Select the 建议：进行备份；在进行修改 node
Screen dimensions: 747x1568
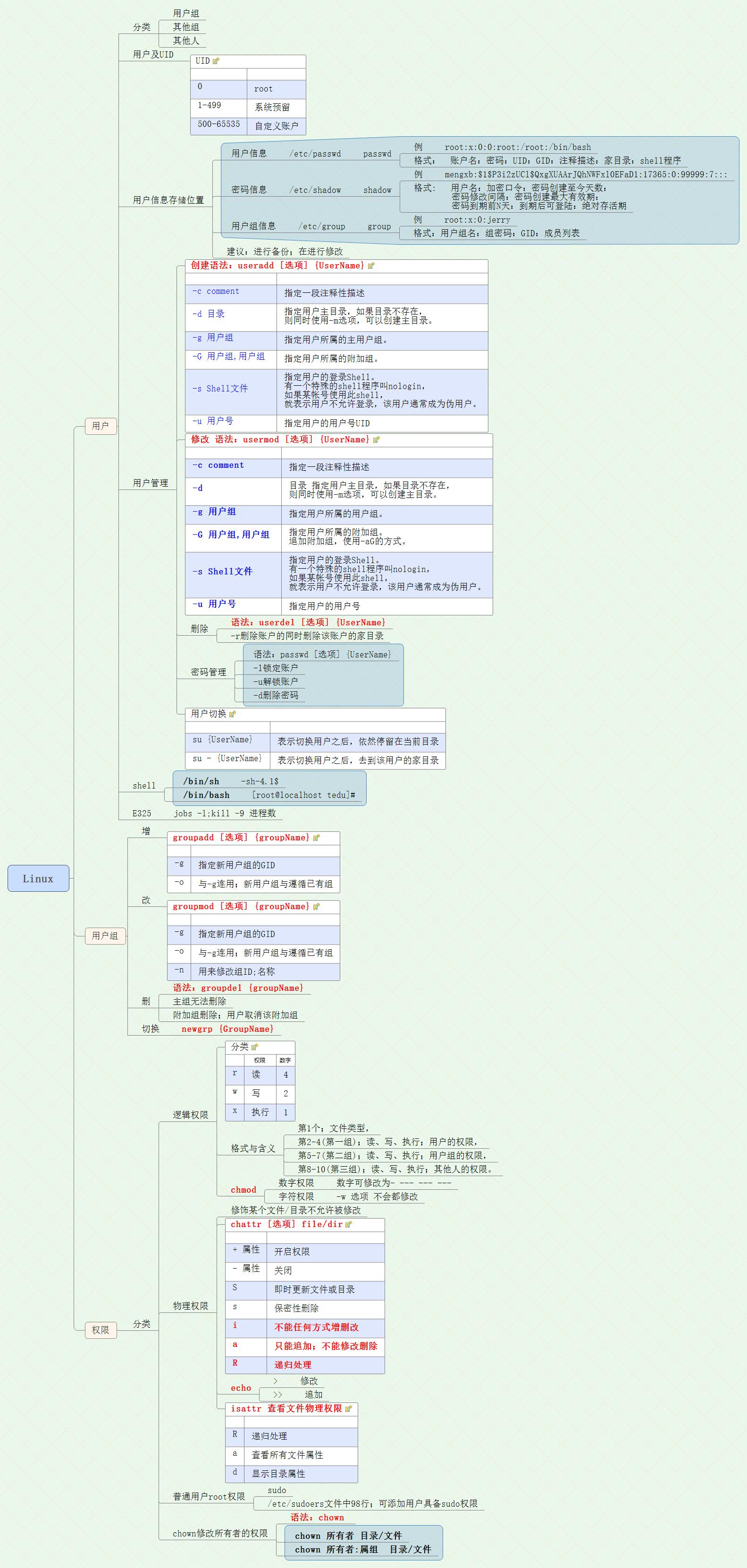(285, 251)
